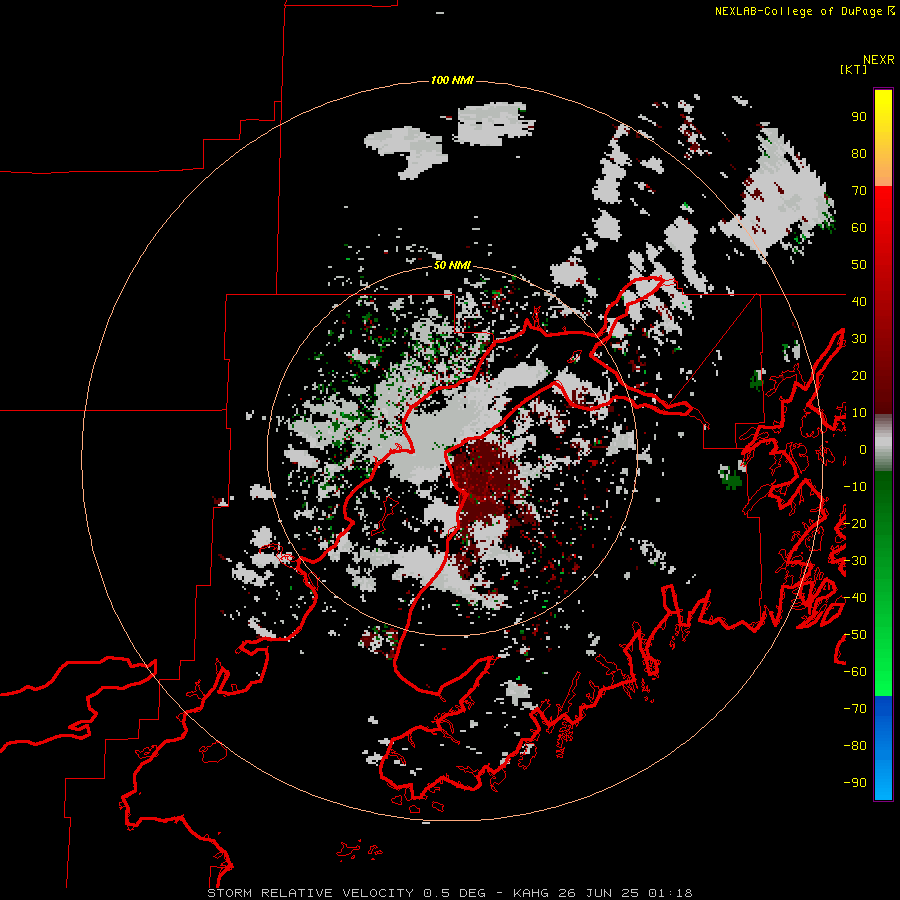Click the 90 value on the velocity scale

(x=859, y=117)
